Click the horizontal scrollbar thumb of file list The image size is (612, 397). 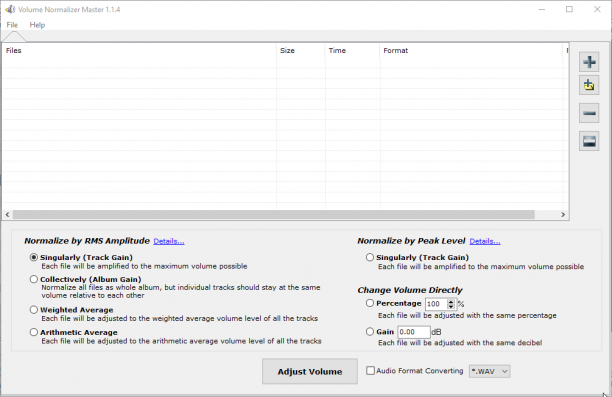(274, 214)
